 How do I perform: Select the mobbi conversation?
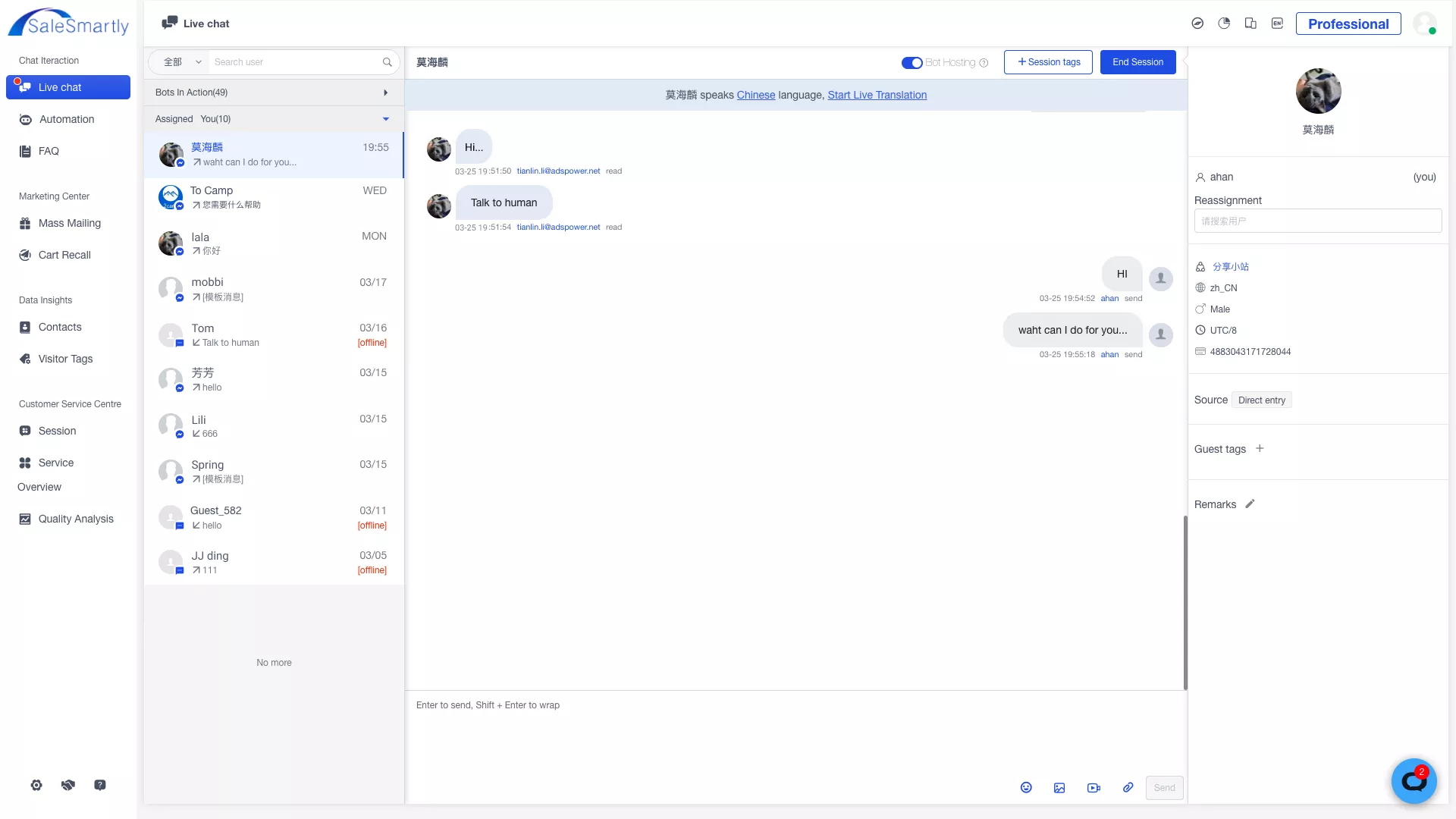pos(273,289)
